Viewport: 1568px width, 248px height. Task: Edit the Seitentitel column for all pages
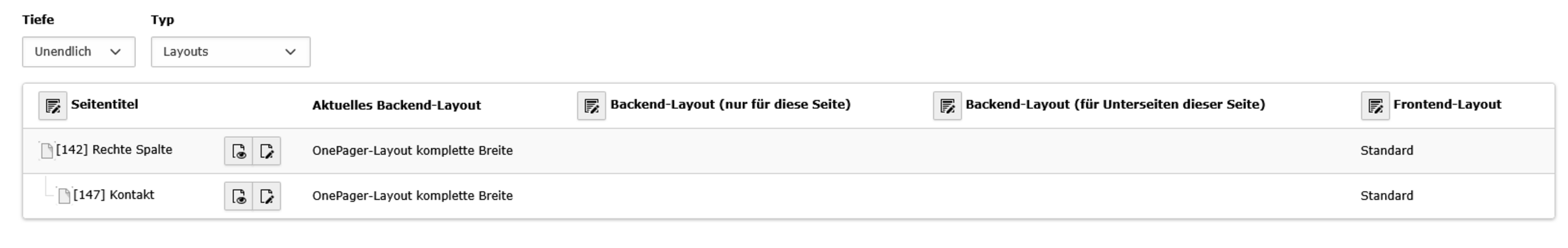coord(53,106)
